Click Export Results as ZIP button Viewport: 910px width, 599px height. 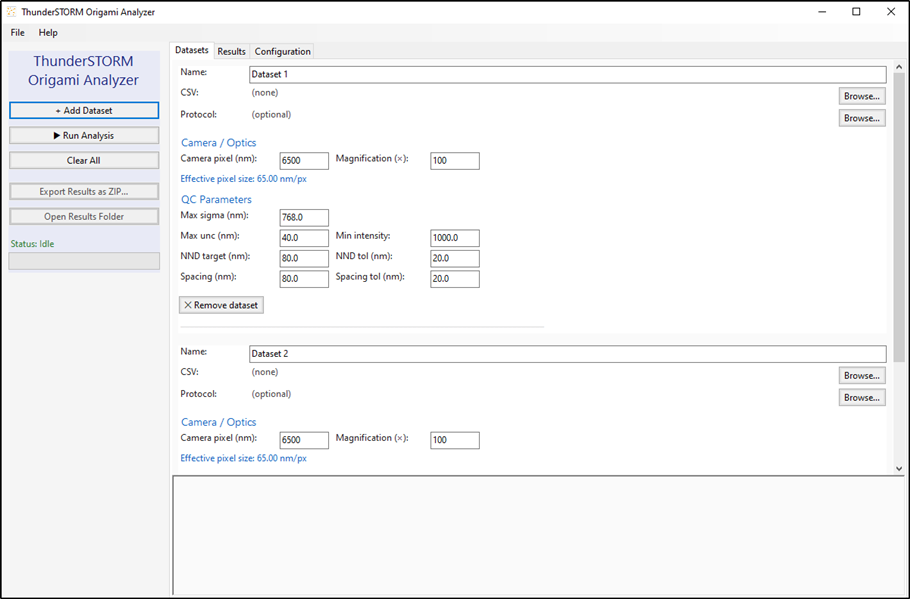tap(84, 192)
